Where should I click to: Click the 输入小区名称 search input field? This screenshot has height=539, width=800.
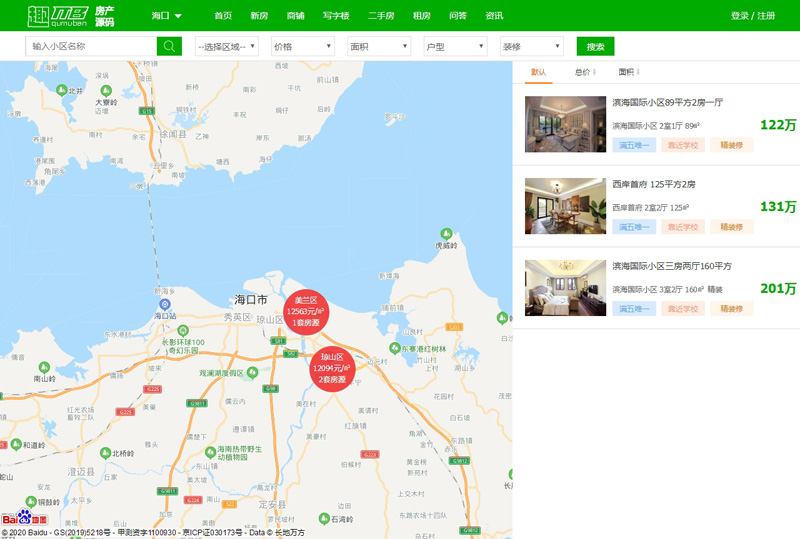coord(91,46)
